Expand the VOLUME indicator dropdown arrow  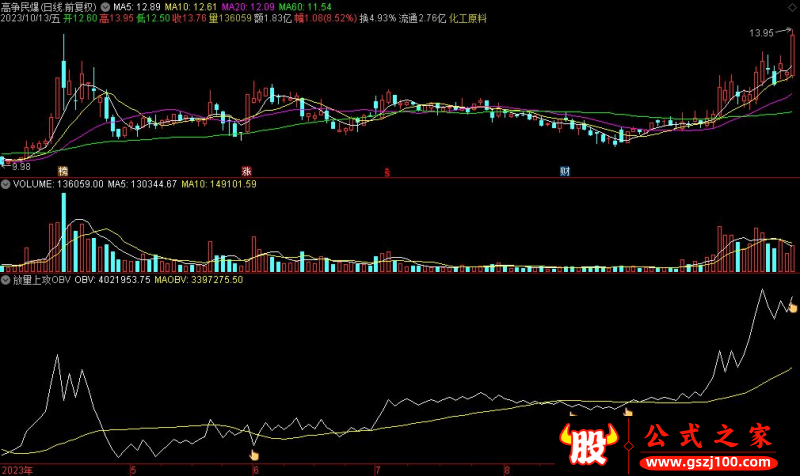point(5,184)
